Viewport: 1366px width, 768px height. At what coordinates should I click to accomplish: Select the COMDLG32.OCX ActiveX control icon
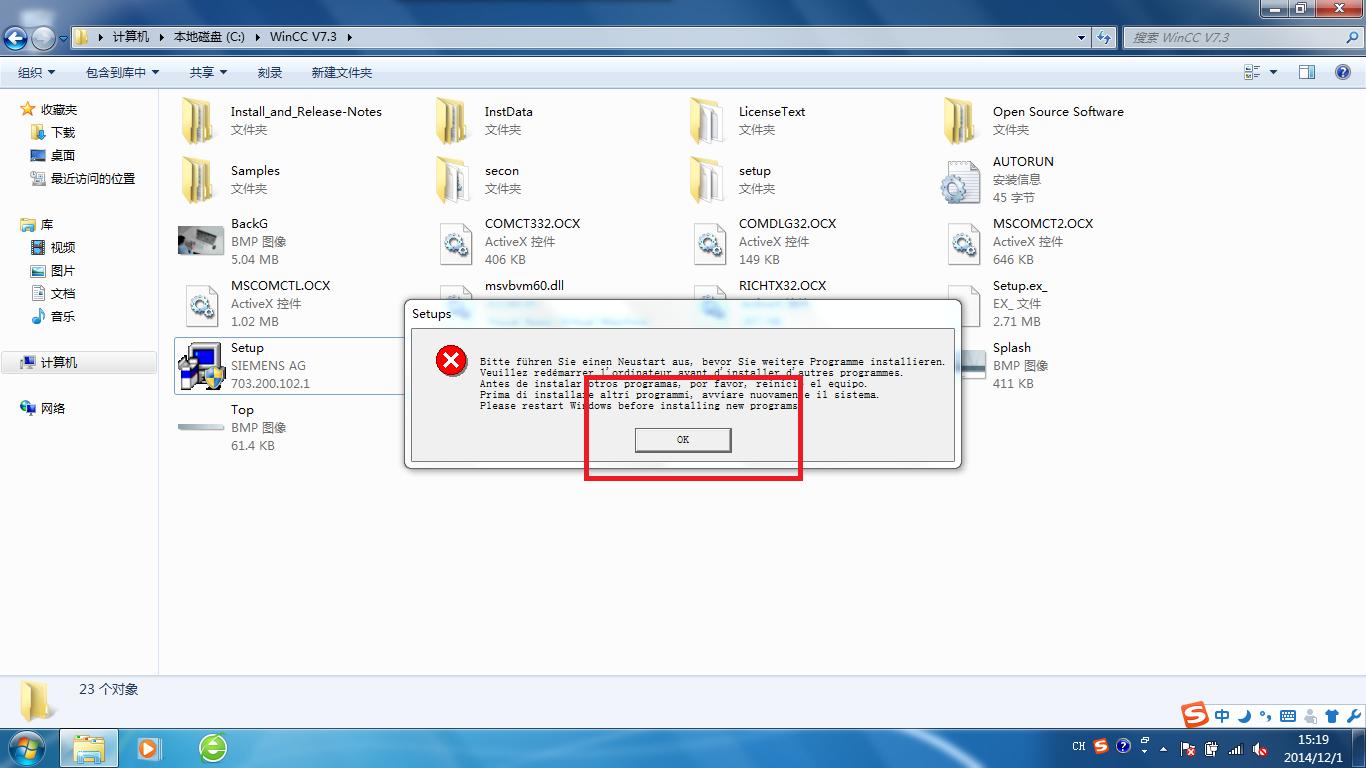click(710, 242)
